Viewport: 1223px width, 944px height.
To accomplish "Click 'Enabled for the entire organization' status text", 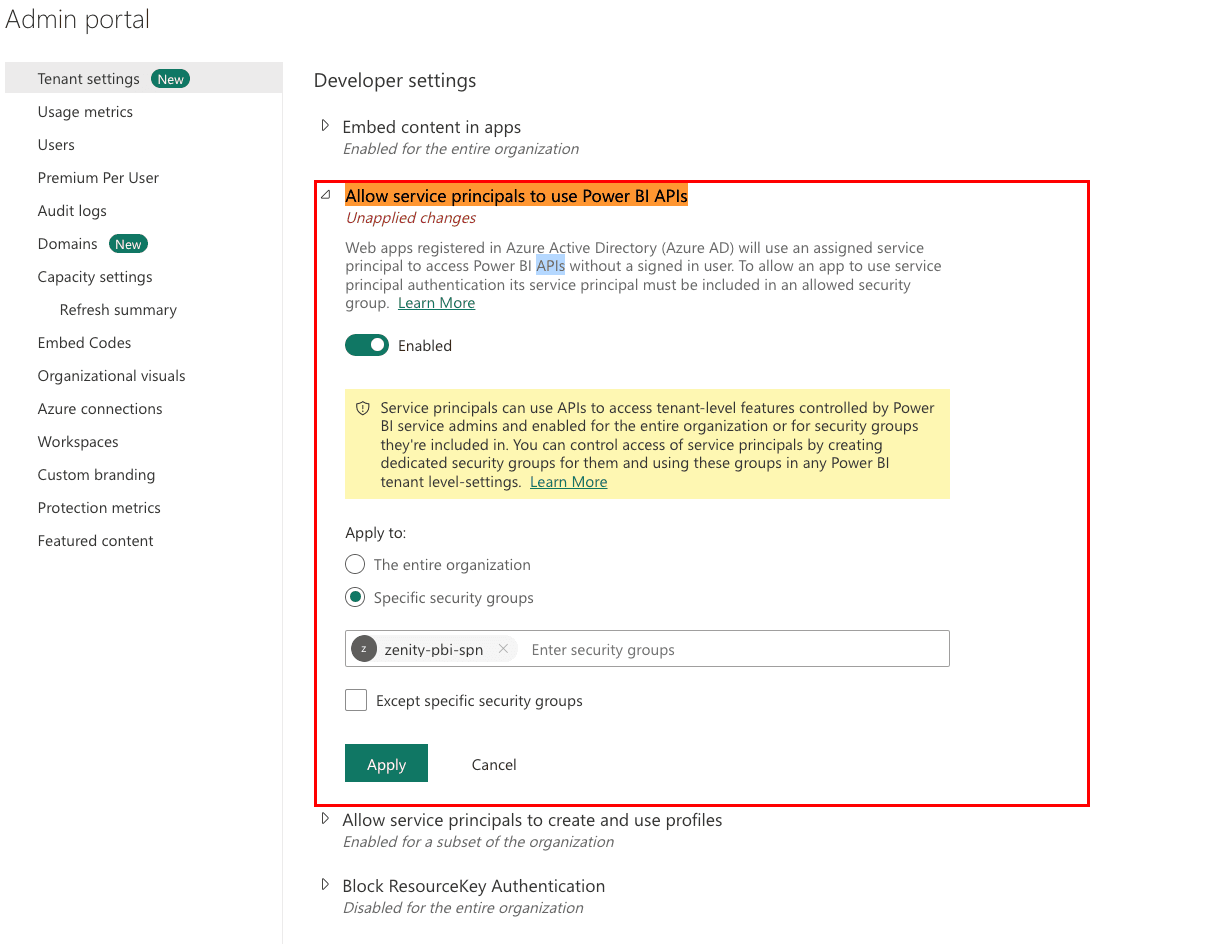I will (461, 149).
